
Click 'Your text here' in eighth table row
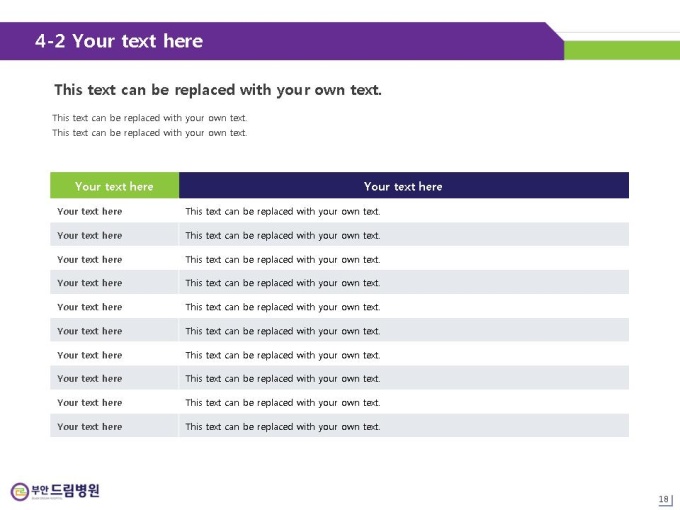click(x=90, y=379)
